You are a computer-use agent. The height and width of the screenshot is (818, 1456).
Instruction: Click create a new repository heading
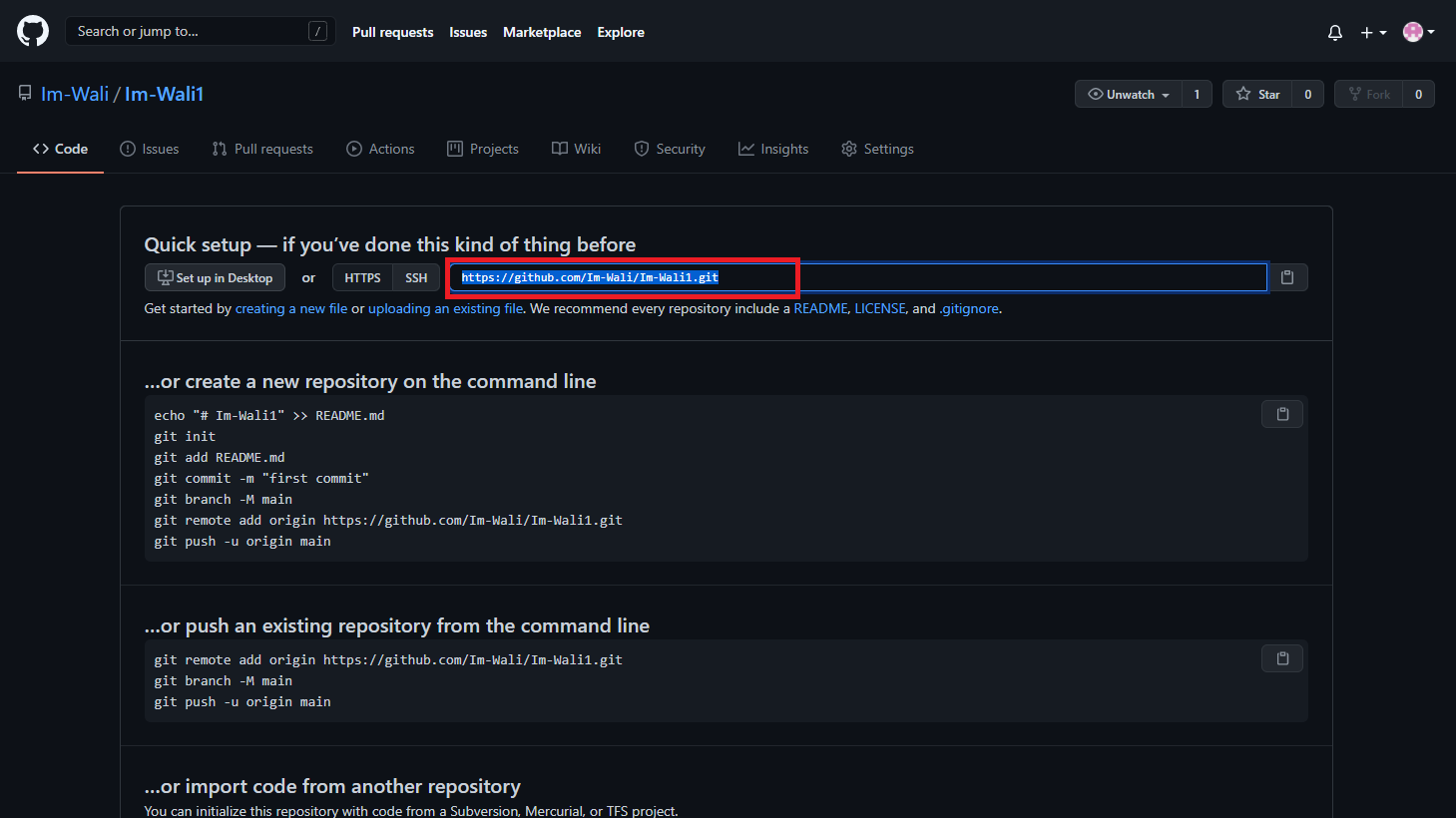coord(370,381)
